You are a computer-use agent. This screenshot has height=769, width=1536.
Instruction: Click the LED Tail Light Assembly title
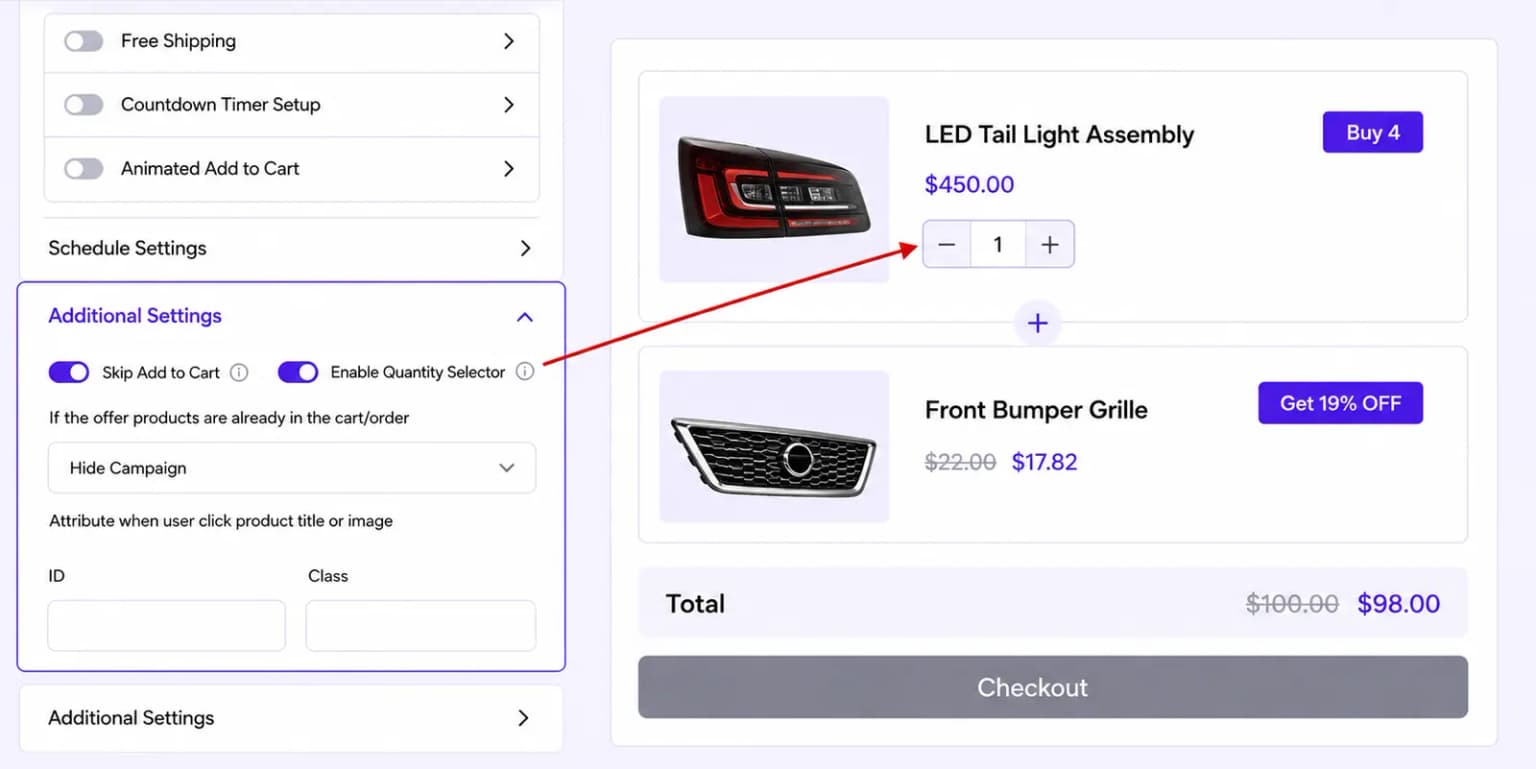click(x=1059, y=135)
